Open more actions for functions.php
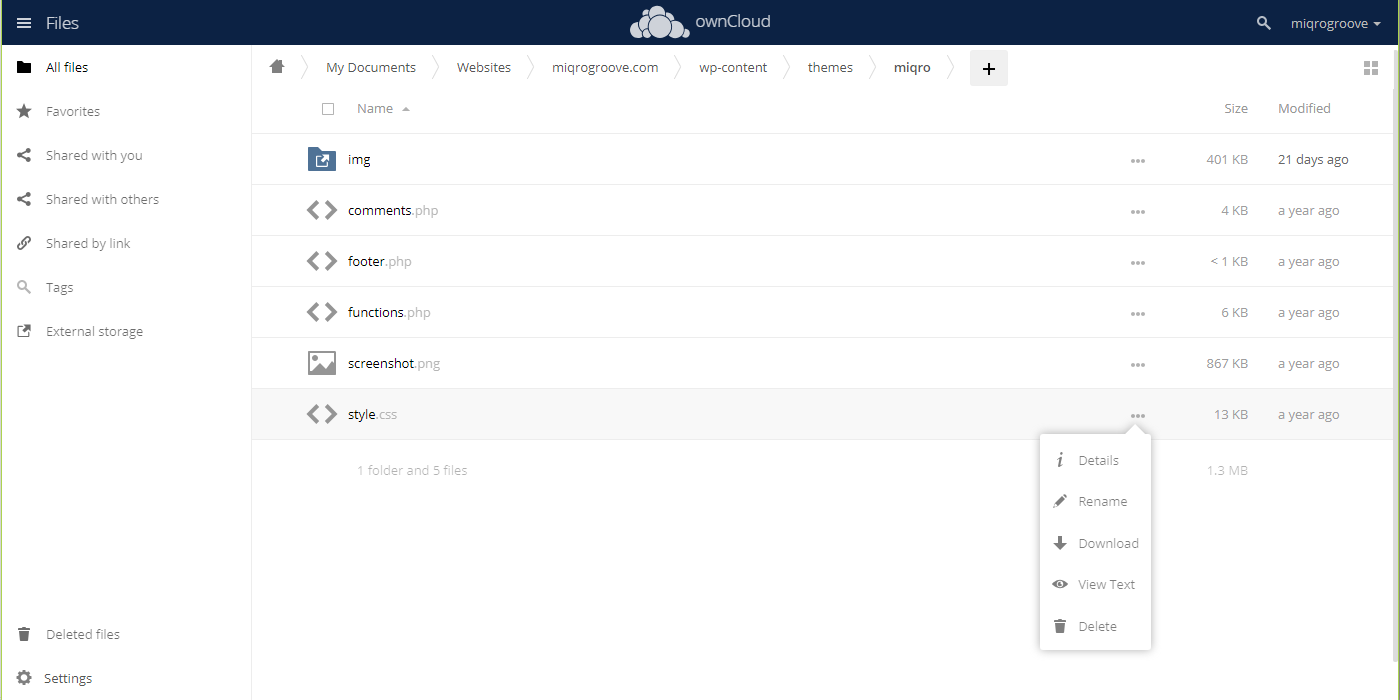This screenshot has width=1400, height=700. pyautogui.click(x=1138, y=313)
